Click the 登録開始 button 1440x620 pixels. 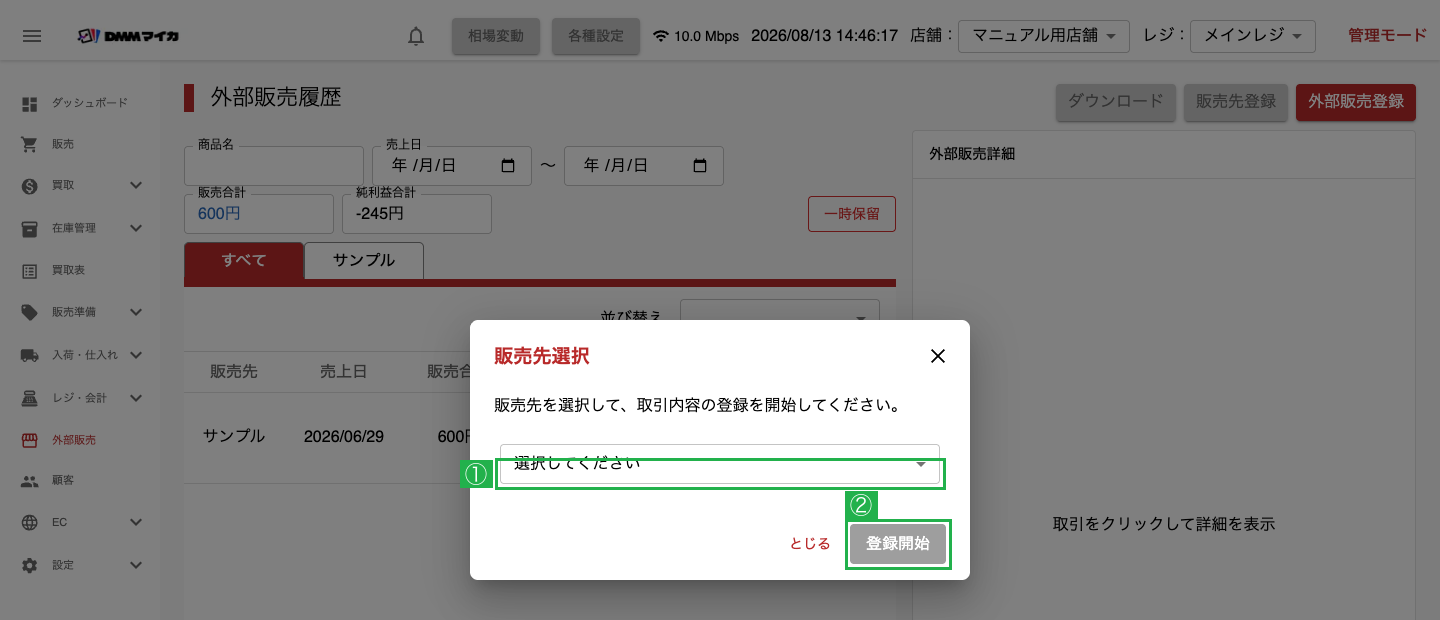point(898,544)
